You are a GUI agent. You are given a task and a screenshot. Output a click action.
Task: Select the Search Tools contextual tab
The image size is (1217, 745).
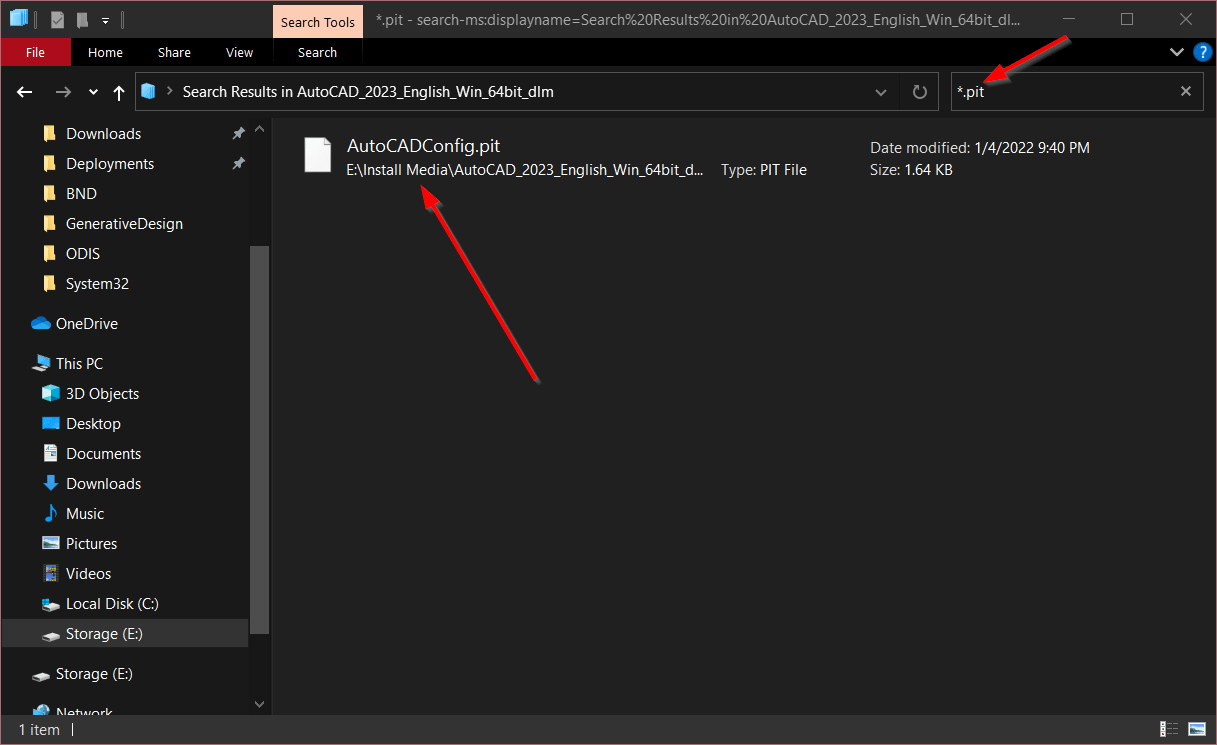(317, 21)
